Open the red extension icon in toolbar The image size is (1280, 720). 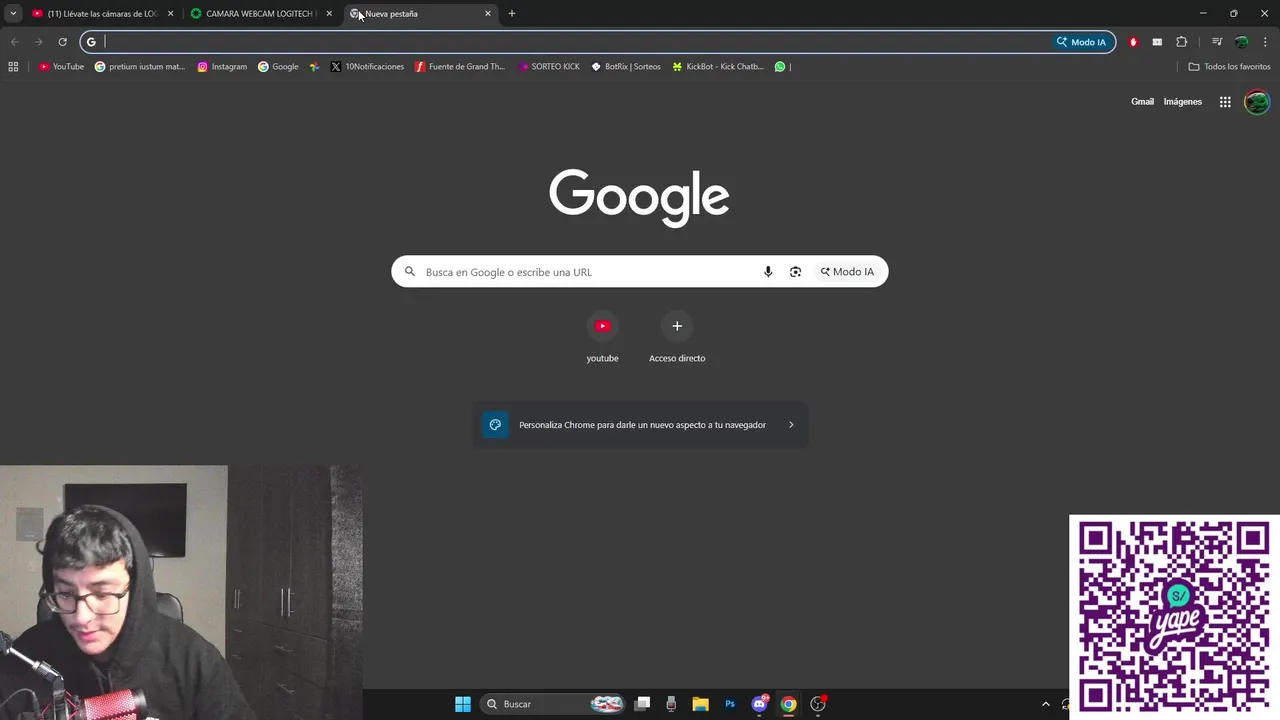[1133, 42]
